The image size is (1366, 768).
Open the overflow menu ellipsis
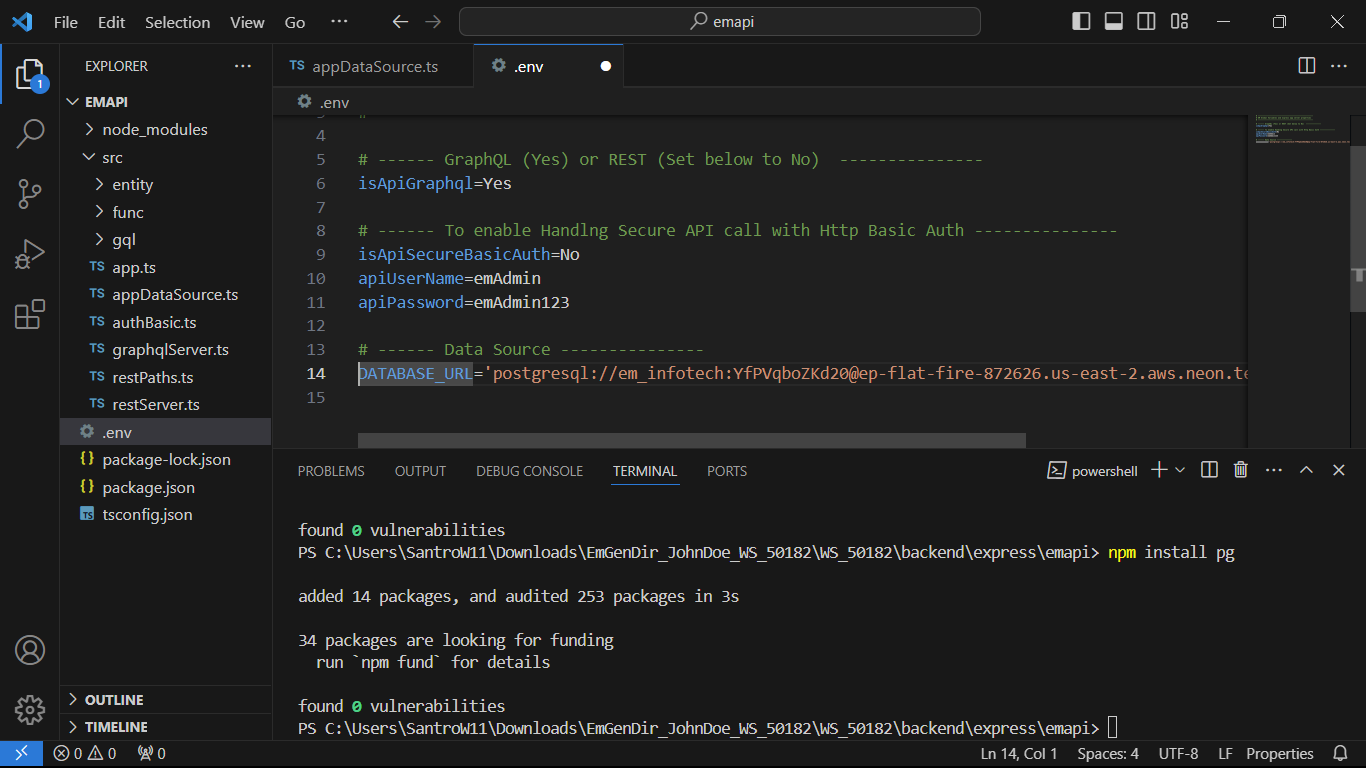tap(340, 22)
